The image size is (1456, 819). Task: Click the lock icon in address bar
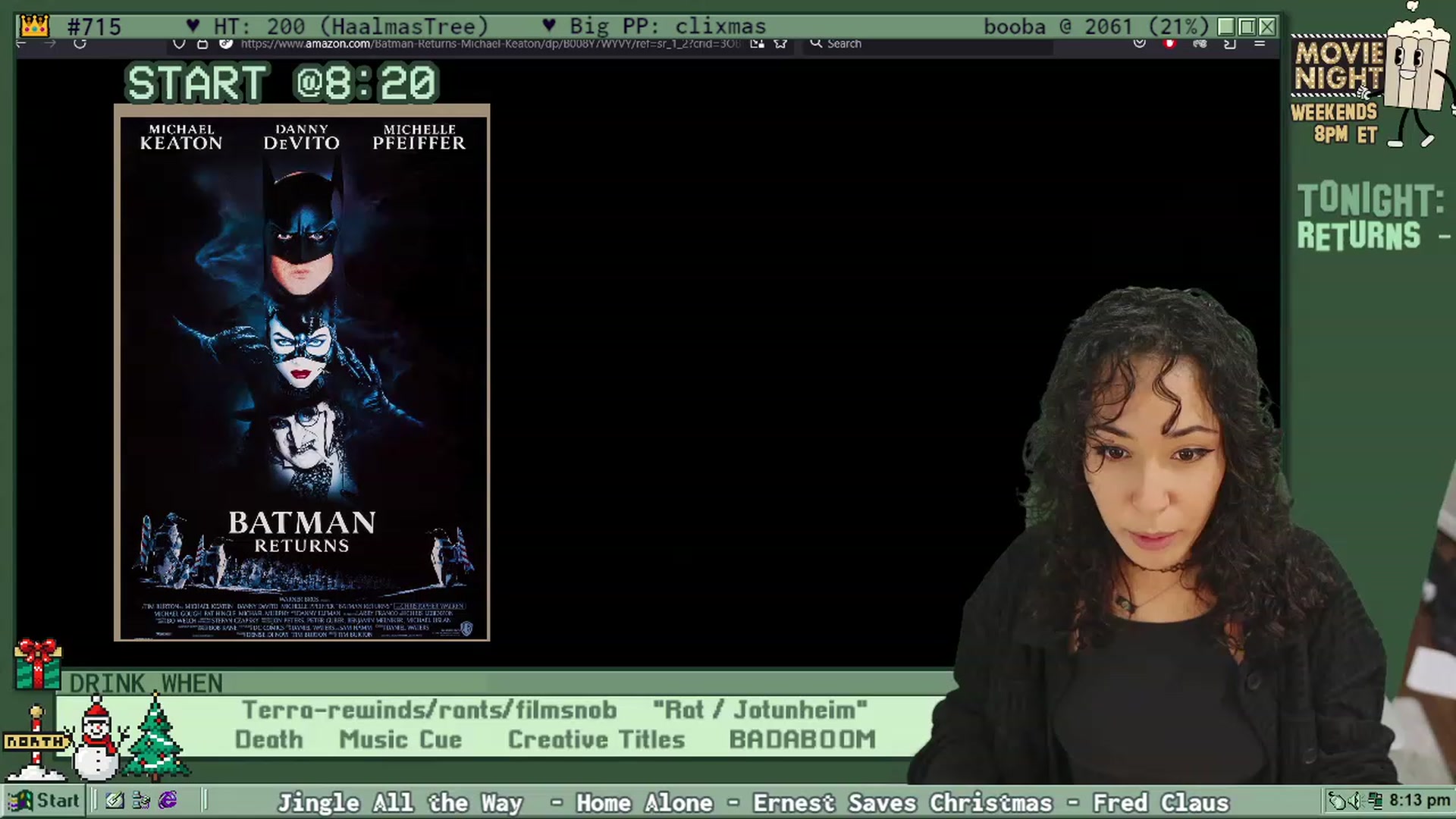[202, 43]
